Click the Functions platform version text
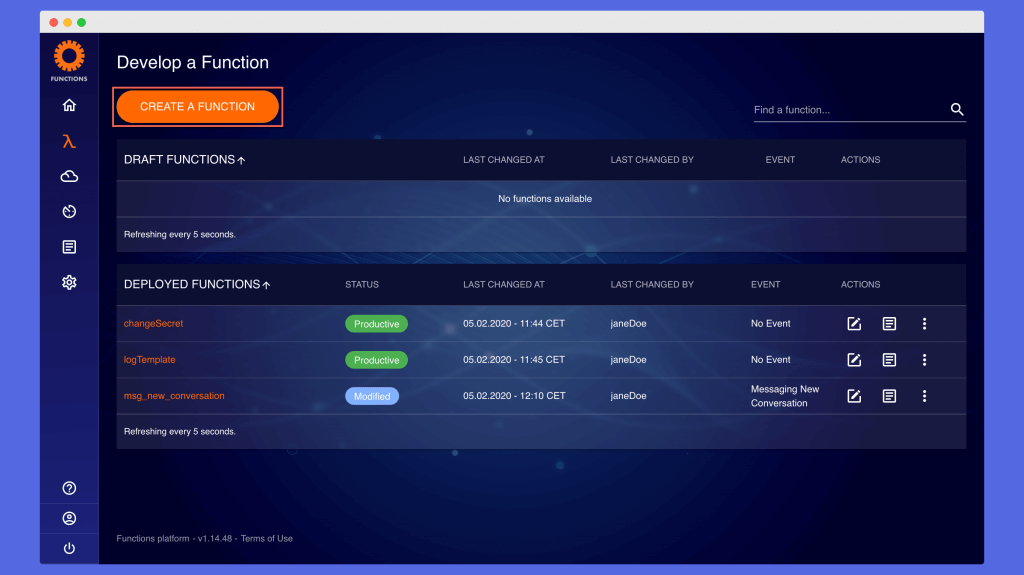This screenshot has width=1024, height=575. click(x=174, y=538)
